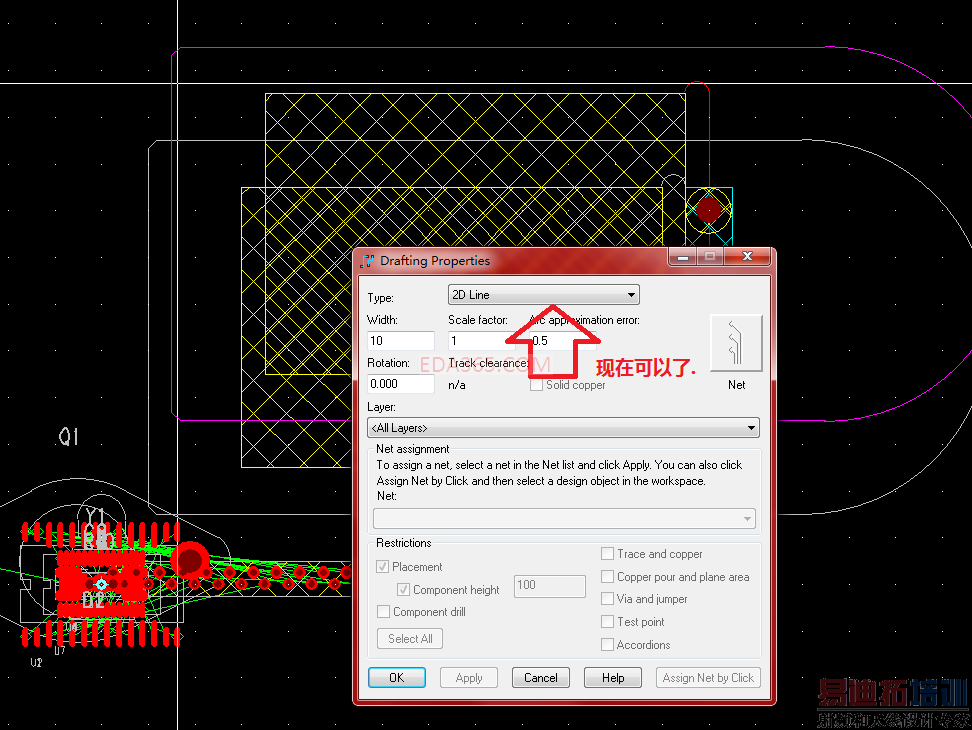The image size is (972, 730).
Task: Click the large red pad near the connector
Action: pyautogui.click(x=191, y=560)
